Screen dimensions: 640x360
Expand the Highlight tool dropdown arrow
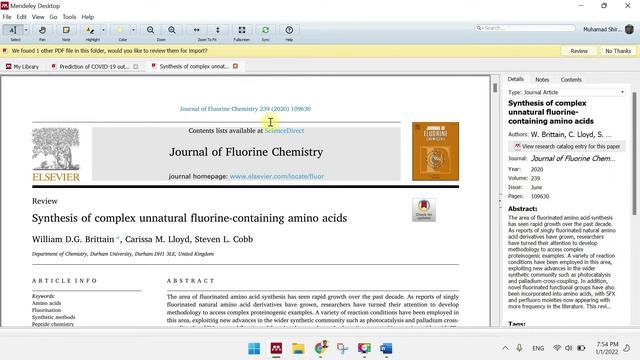pyautogui.click(x=103, y=30)
